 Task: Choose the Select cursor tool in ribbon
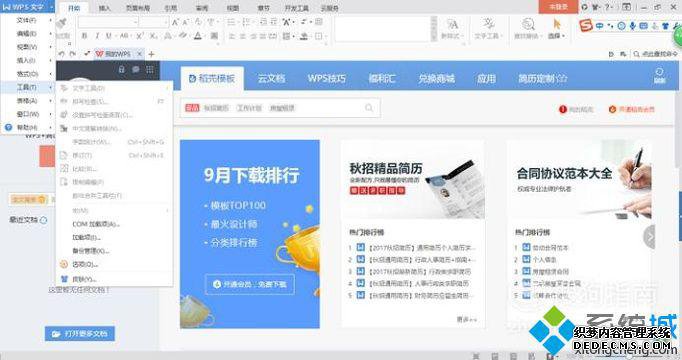tap(556, 29)
